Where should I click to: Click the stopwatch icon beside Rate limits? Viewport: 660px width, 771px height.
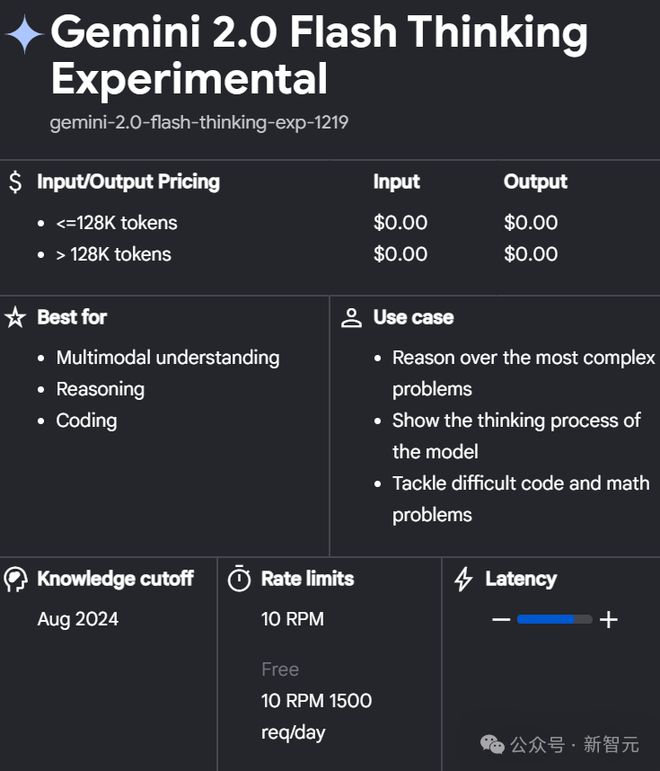pos(240,578)
